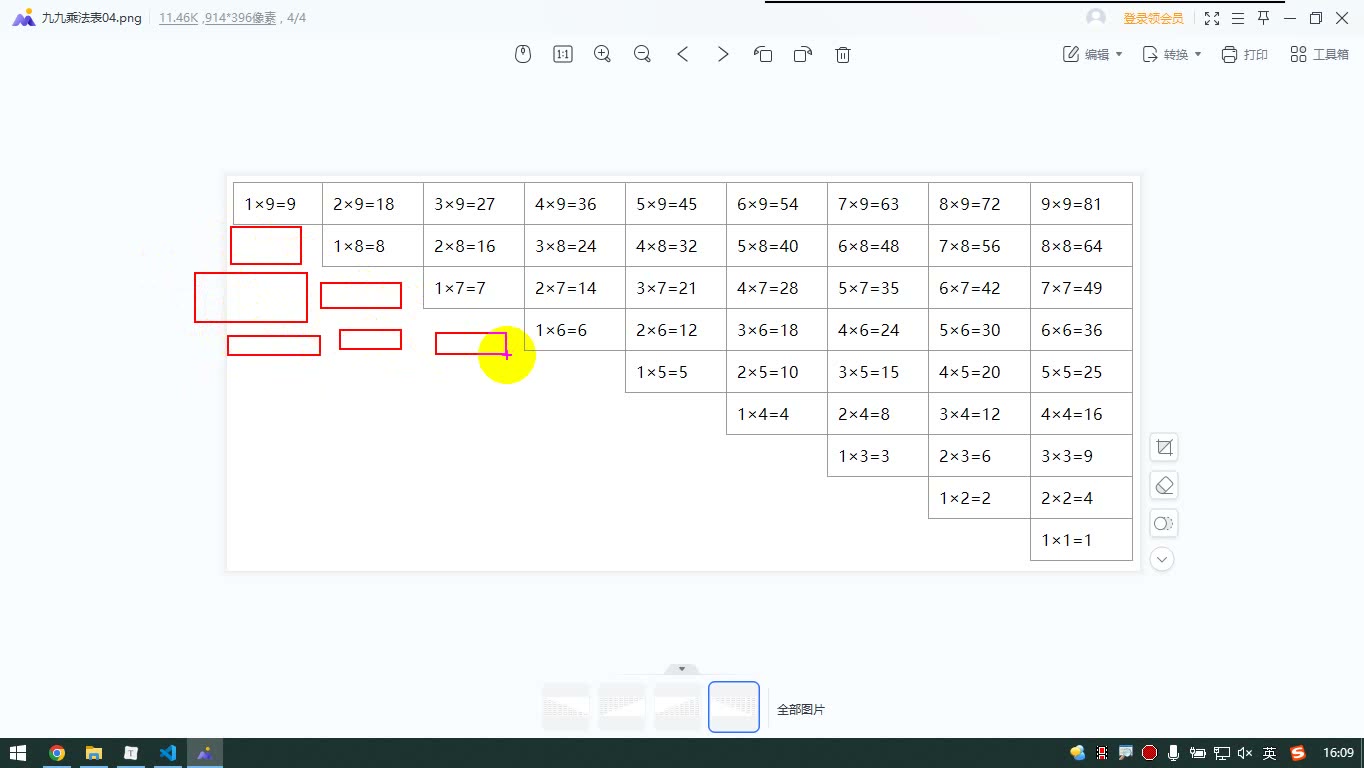Expand the side tool panel chevron
The height and width of the screenshot is (768, 1364).
tap(1162, 559)
